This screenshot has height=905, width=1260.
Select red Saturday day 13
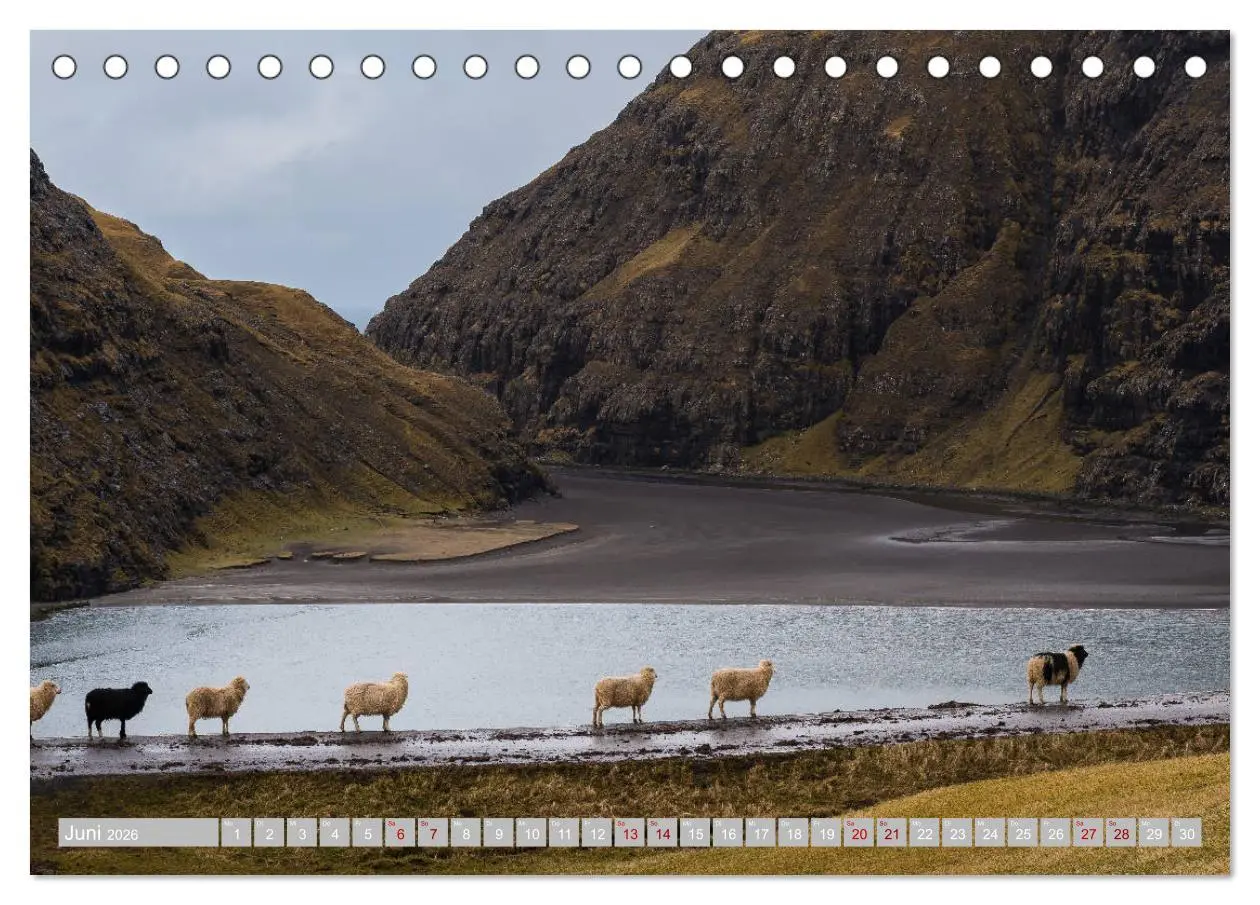629,833
